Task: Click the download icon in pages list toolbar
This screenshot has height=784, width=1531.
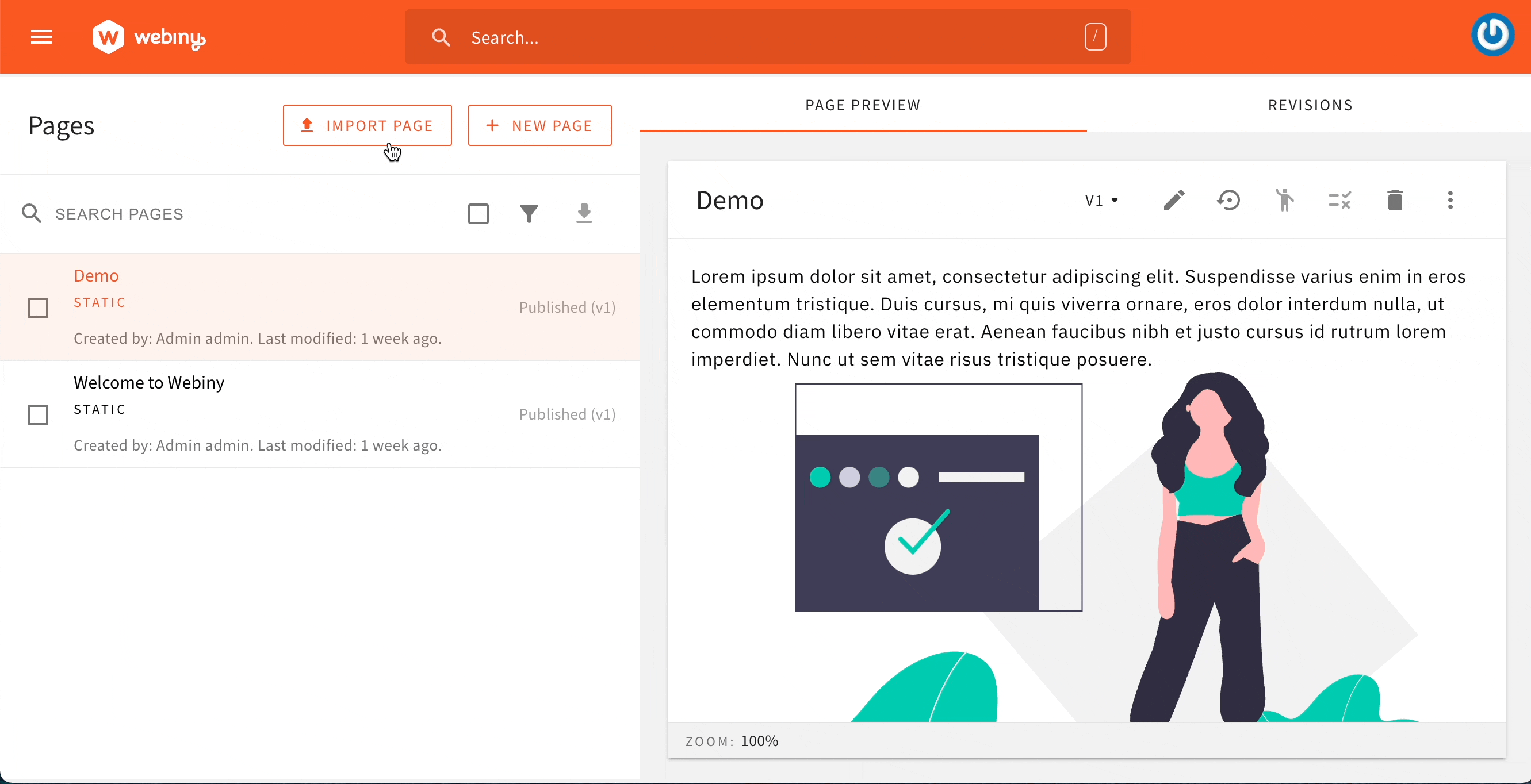Action: (x=583, y=213)
